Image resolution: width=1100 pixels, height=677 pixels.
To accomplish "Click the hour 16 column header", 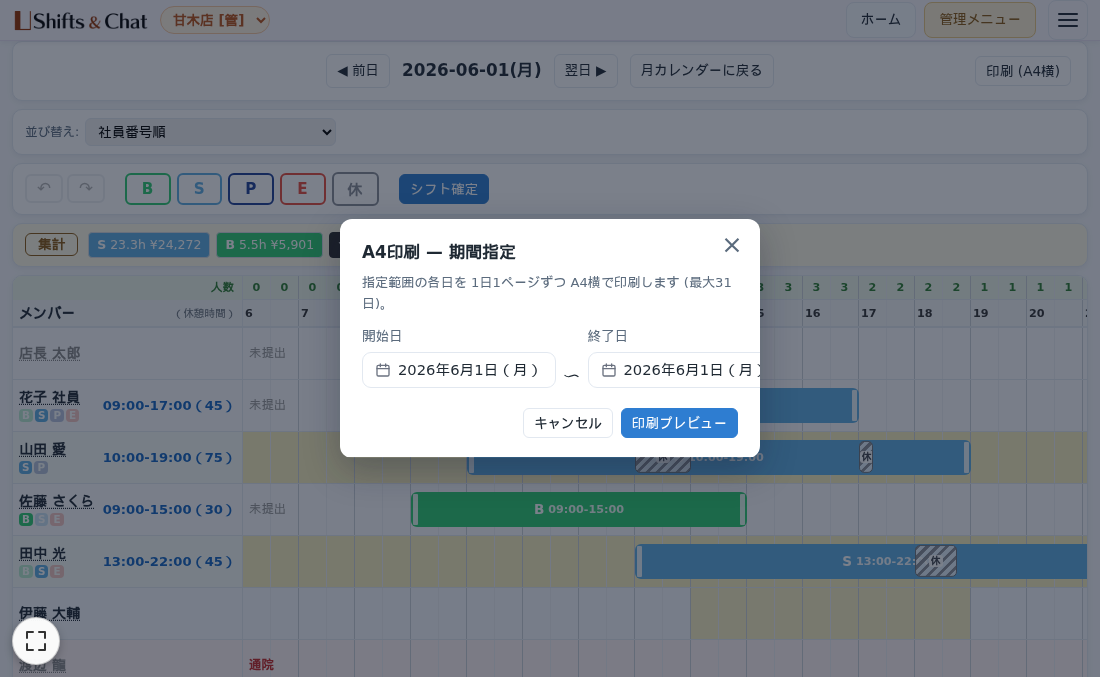I will coord(812,313).
